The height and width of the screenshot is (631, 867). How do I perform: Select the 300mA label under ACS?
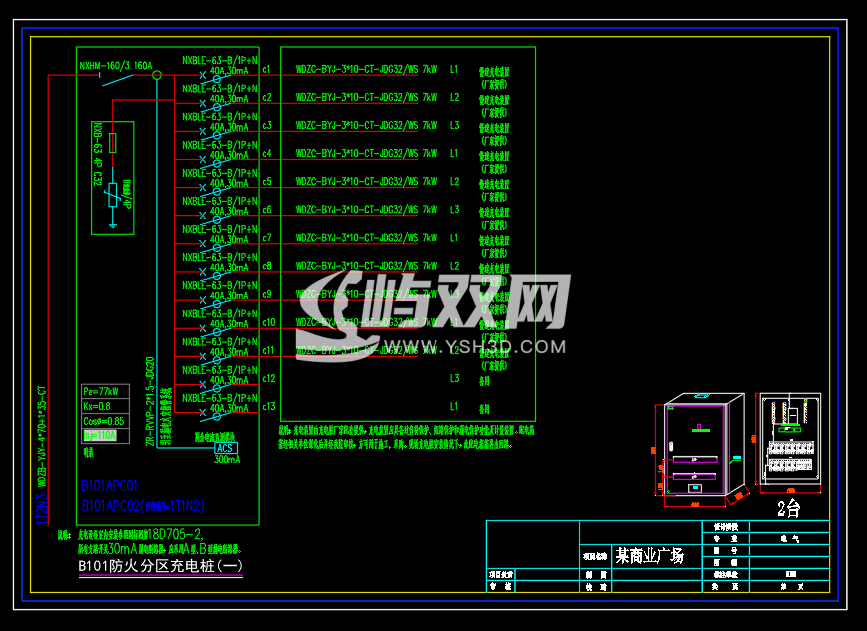(227, 460)
